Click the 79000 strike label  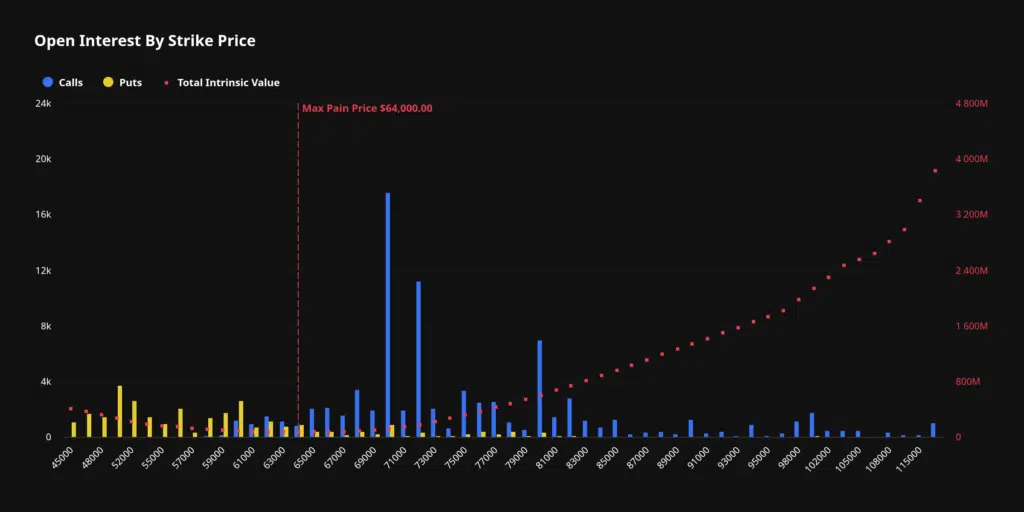click(518, 457)
